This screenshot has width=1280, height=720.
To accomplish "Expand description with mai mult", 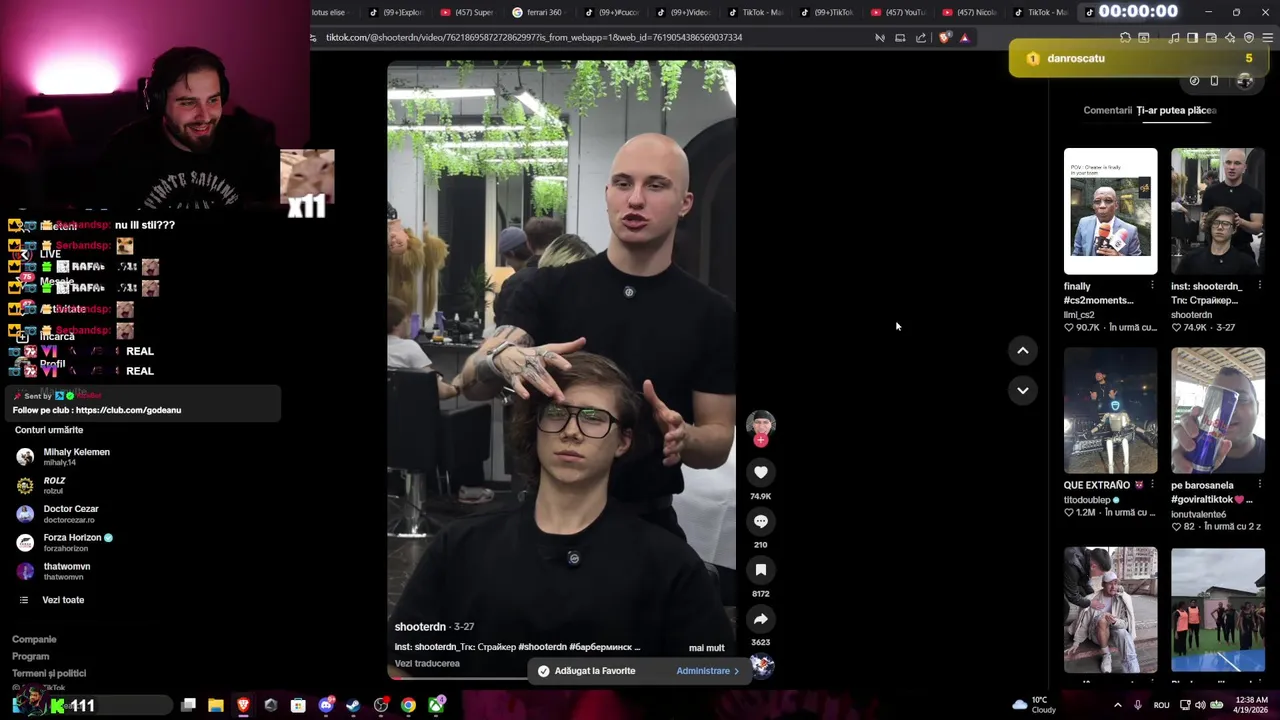I will tap(706, 648).
